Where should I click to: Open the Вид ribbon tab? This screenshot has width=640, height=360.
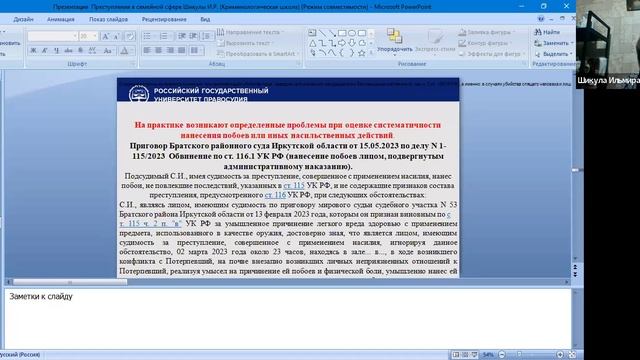pos(205,19)
